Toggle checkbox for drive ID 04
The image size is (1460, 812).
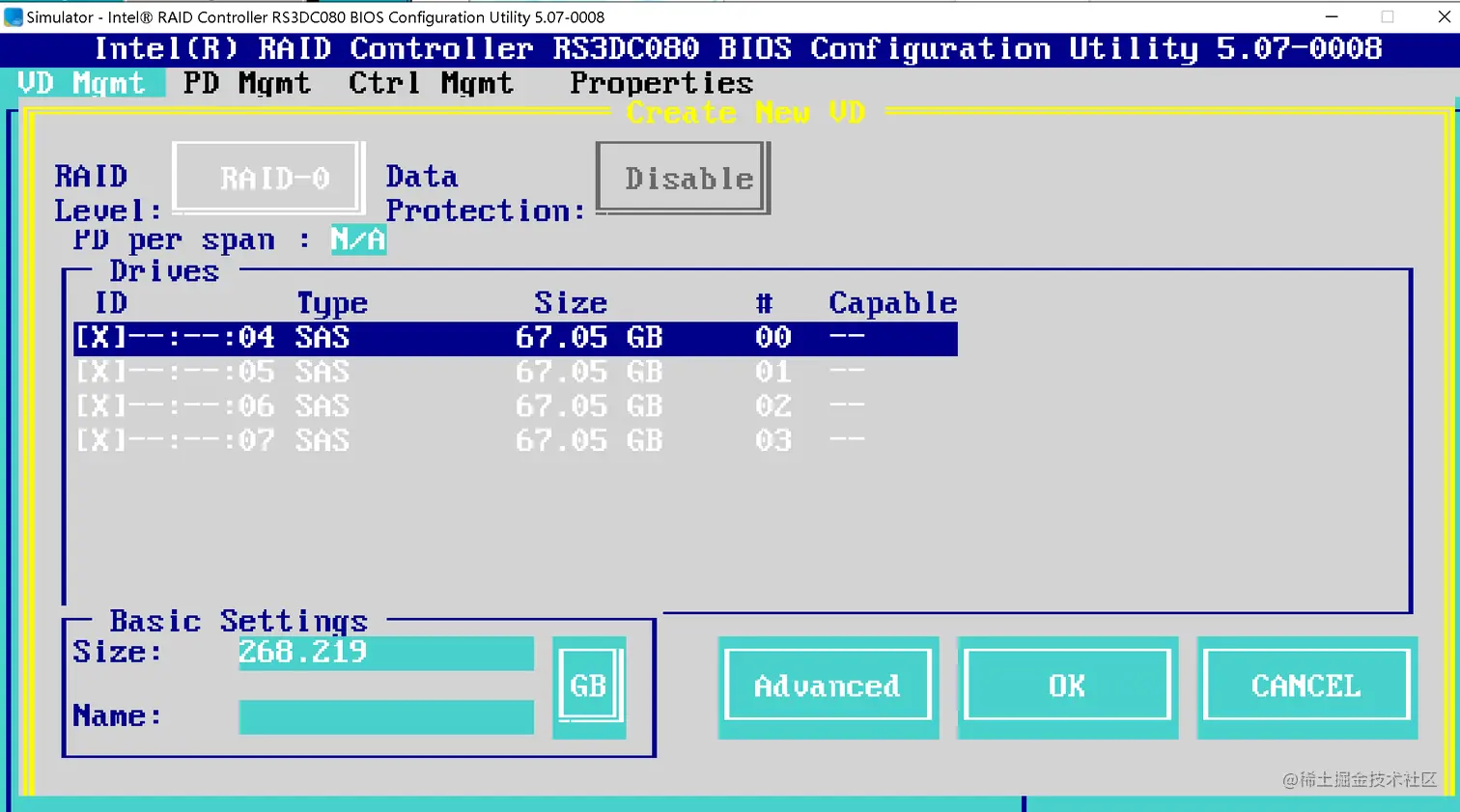coord(100,338)
